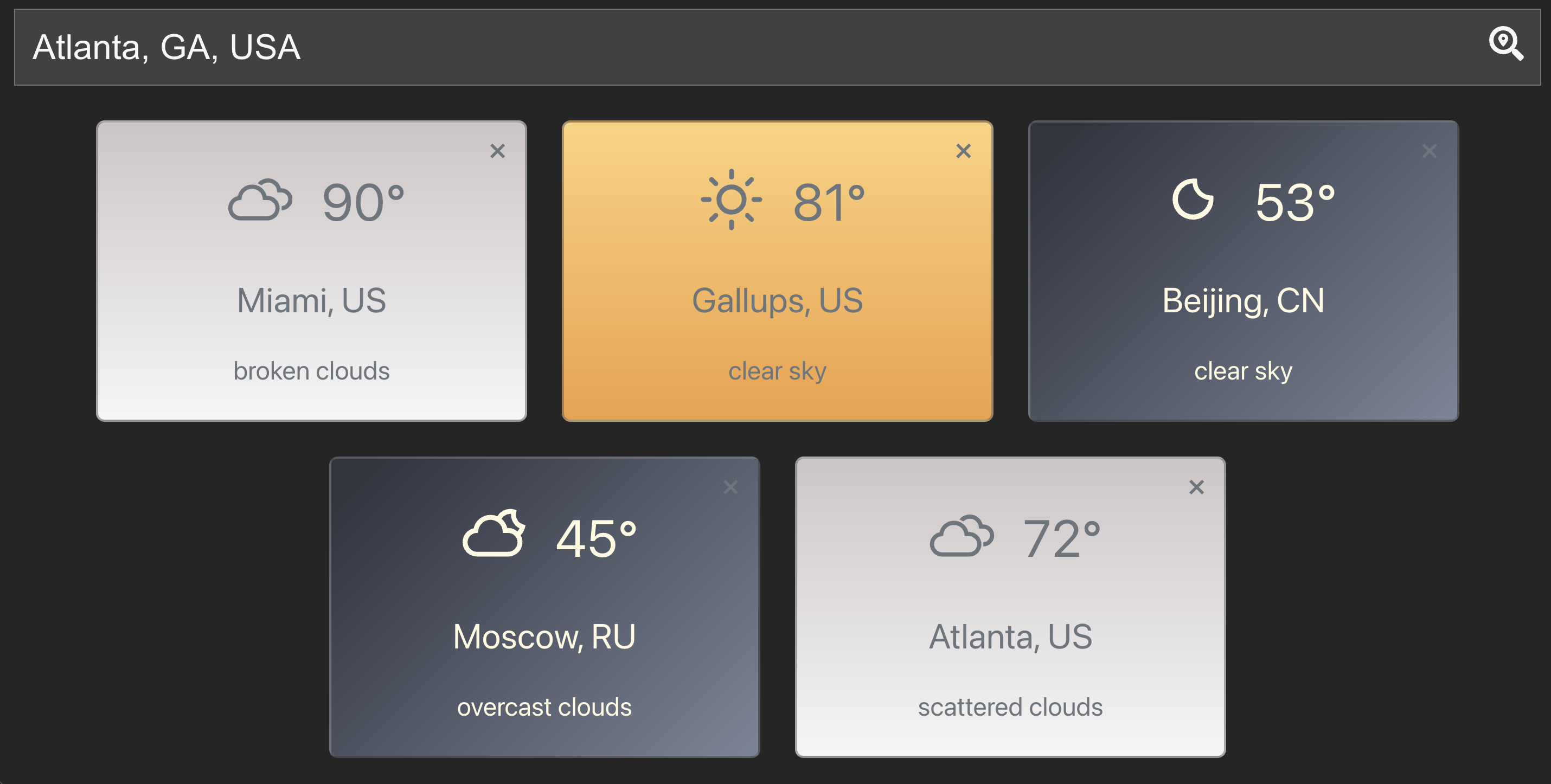This screenshot has width=1551, height=784.
Task: Dismiss the Miami weather card
Action: point(498,151)
